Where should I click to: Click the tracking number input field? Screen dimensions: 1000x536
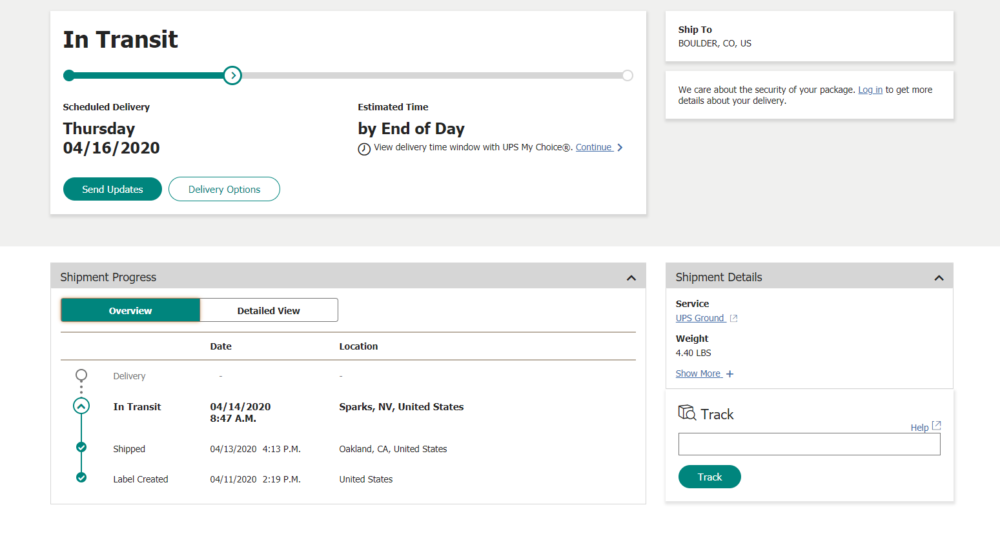809,444
